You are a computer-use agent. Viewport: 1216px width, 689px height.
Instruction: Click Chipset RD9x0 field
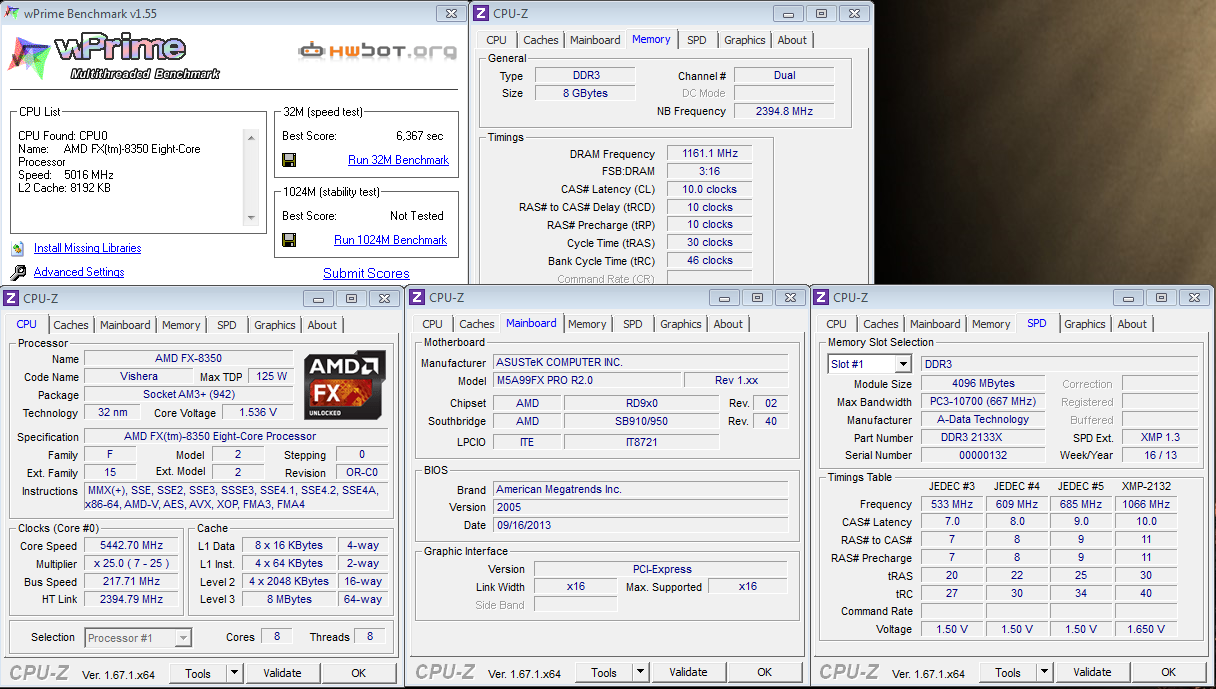pyautogui.click(x=641, y=402)
